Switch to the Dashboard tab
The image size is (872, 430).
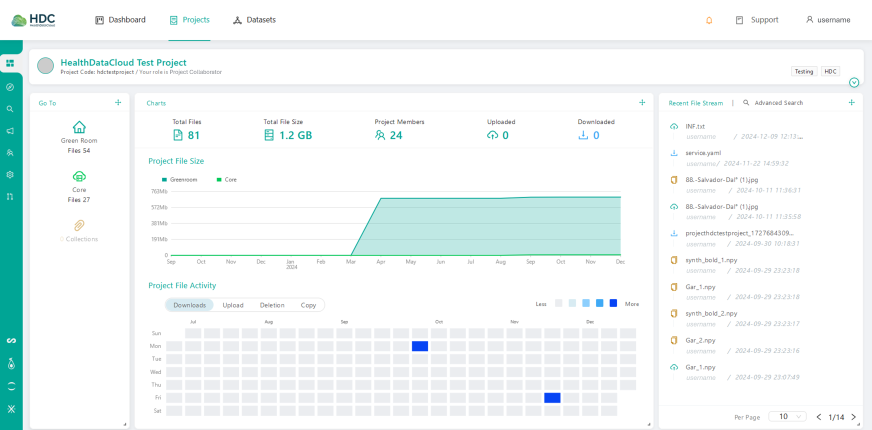(121, 20)
